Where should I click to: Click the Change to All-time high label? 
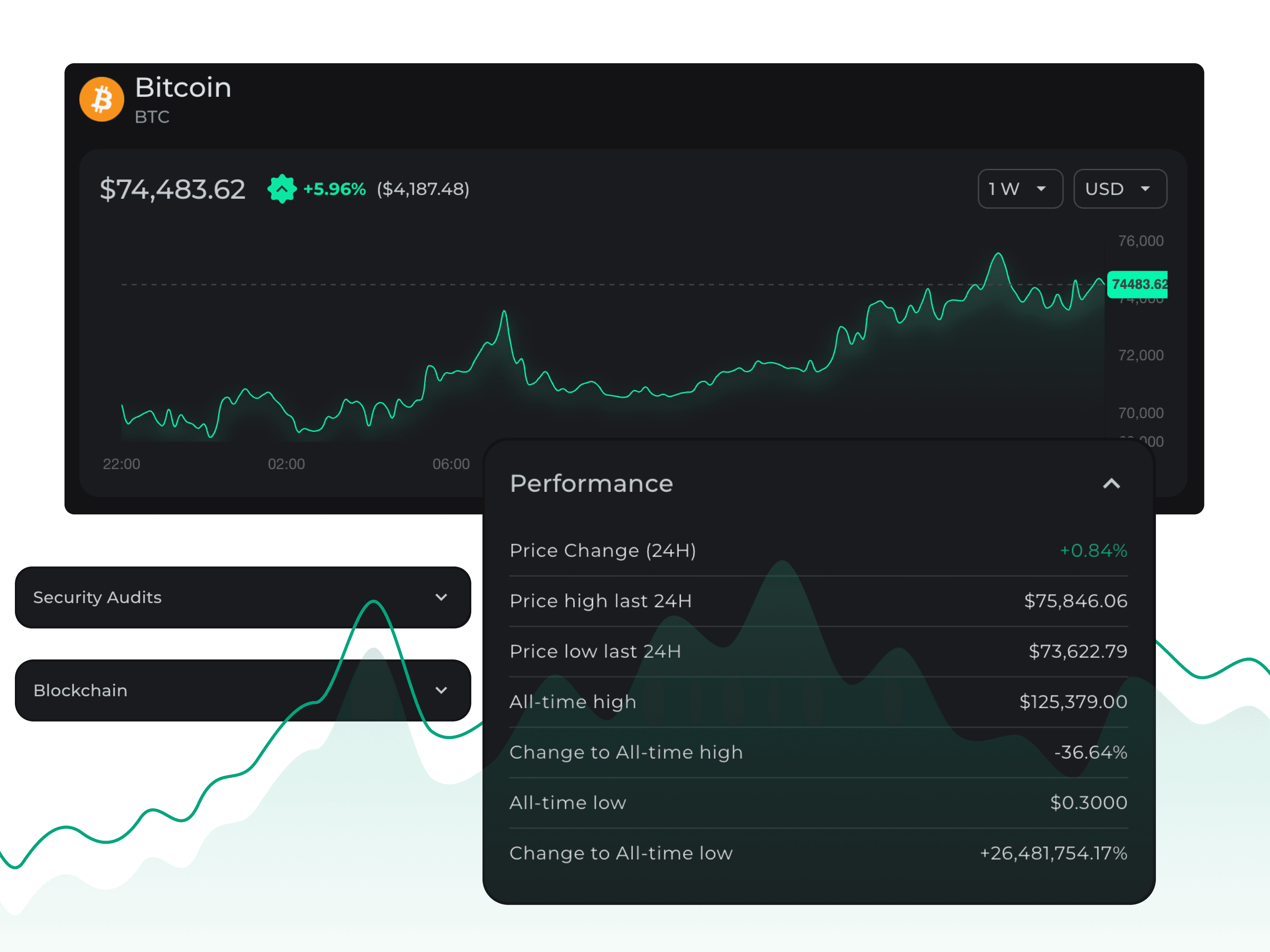(626, 752)
